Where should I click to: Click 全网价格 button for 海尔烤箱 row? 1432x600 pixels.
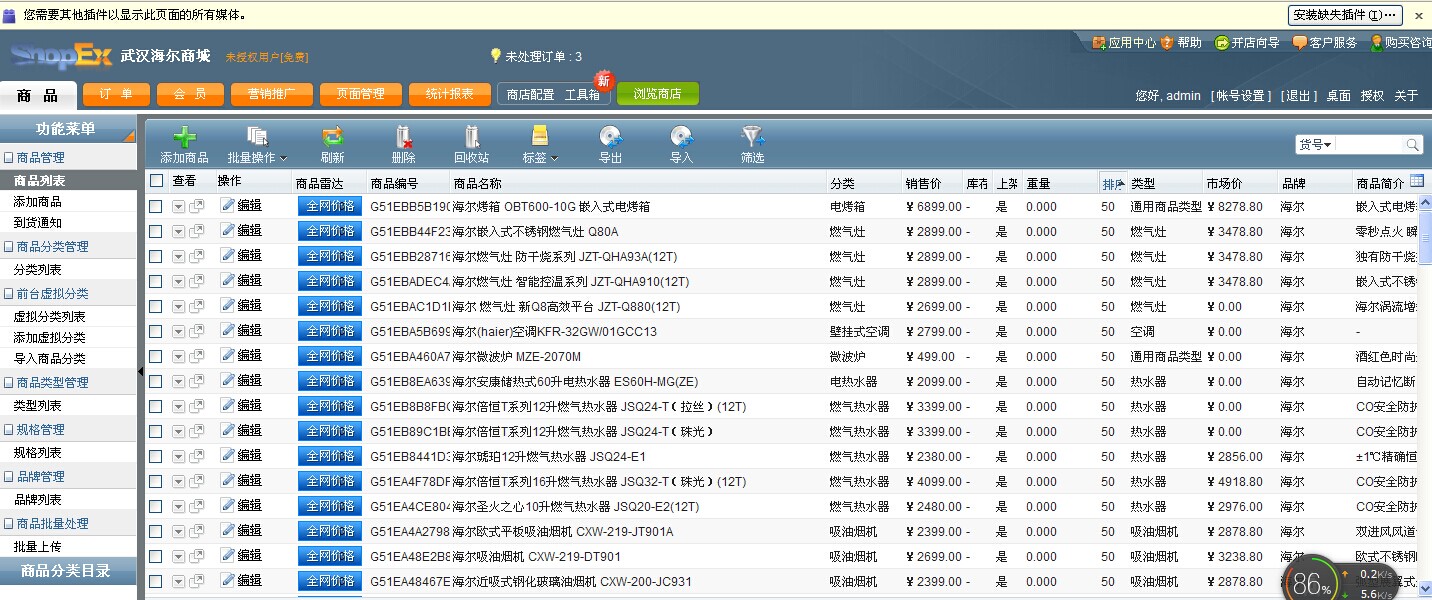[330, 206]
